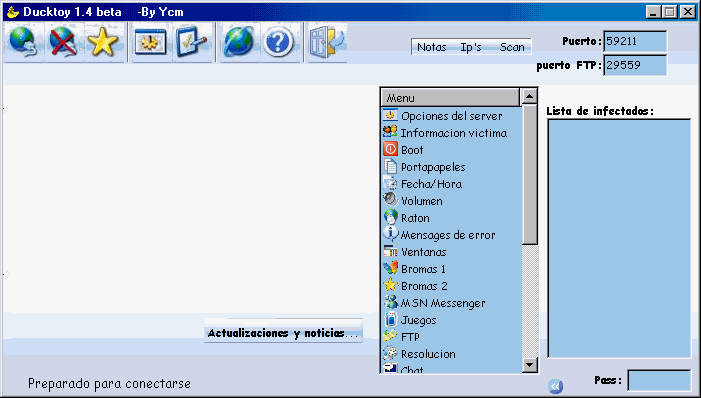Click the window icon beside Ventanas

390,251
